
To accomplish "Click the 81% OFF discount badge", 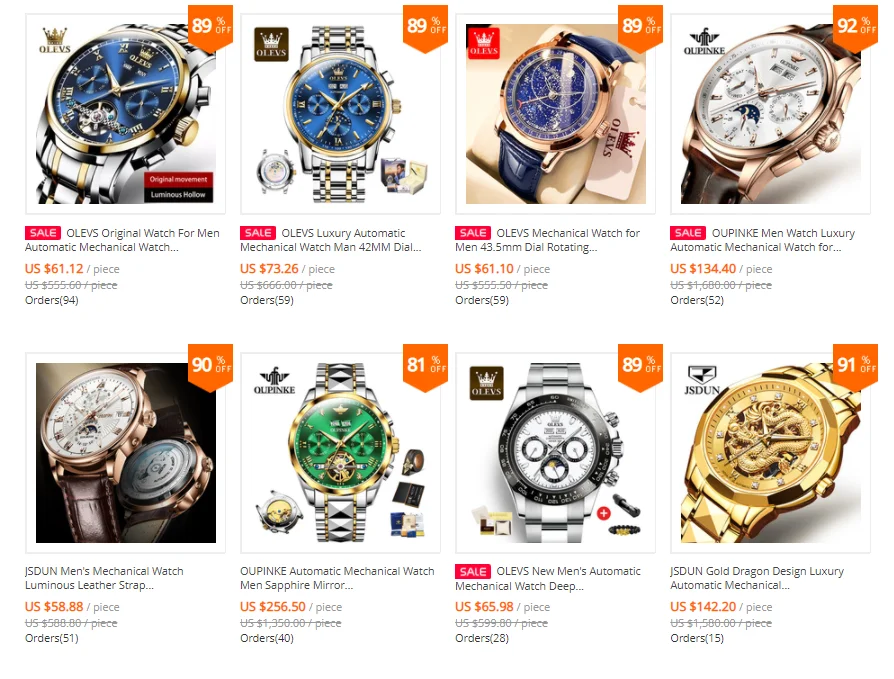I will (425, 366).
